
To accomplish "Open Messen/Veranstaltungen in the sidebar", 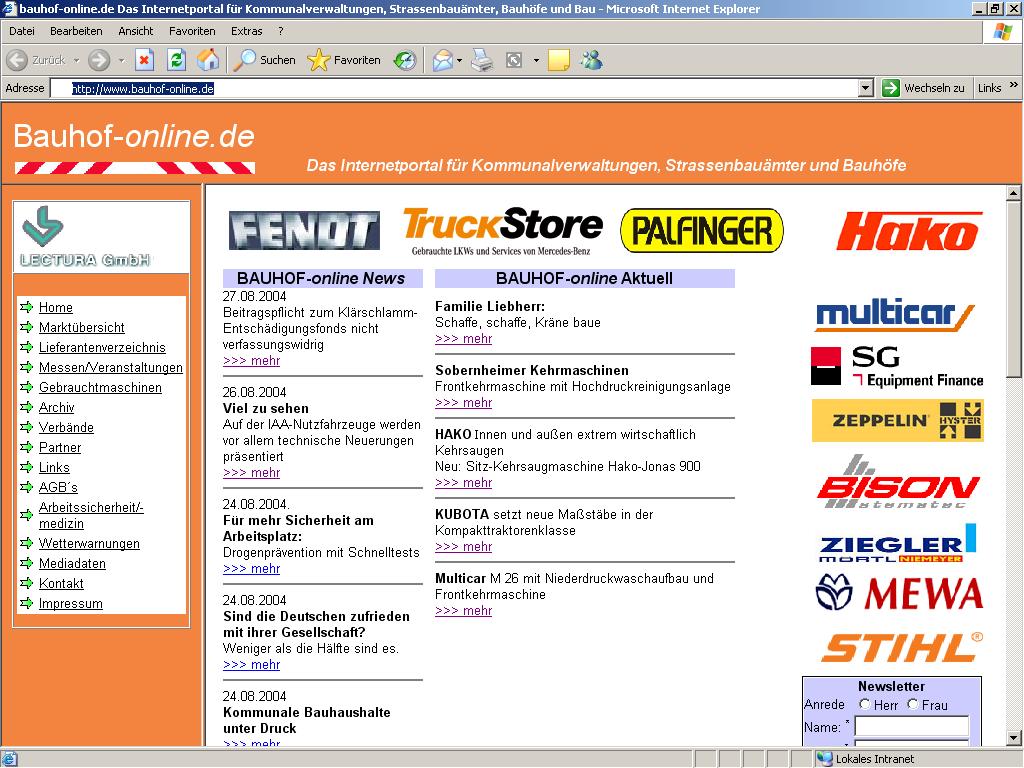I will point(110,367).
